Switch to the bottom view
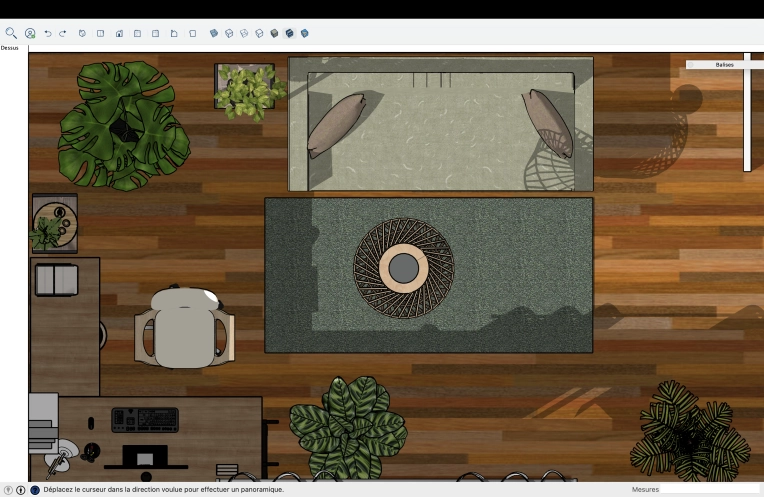 tap(192, 34)
